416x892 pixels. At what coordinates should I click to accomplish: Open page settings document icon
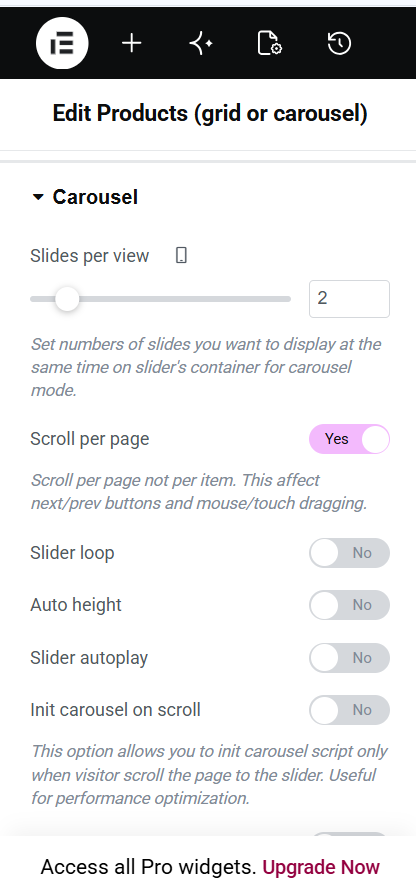coord(270,44)
